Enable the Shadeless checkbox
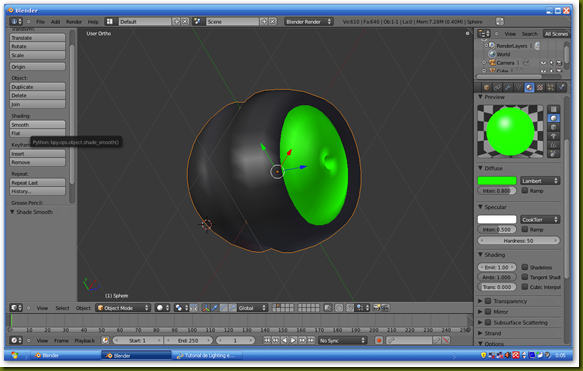The width and height of the screenshot is (583, 371). pos(525,267)
